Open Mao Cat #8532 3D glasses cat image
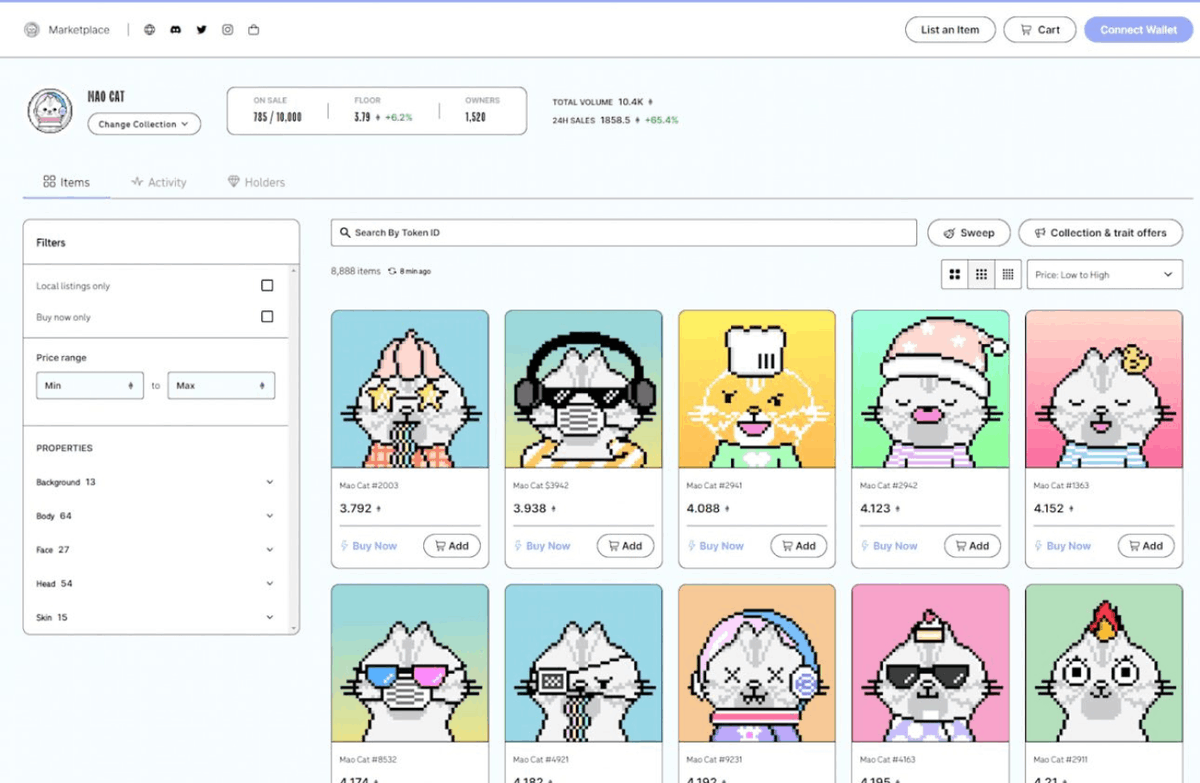This screenshot has width=1200, height=783. coord(410,663)
